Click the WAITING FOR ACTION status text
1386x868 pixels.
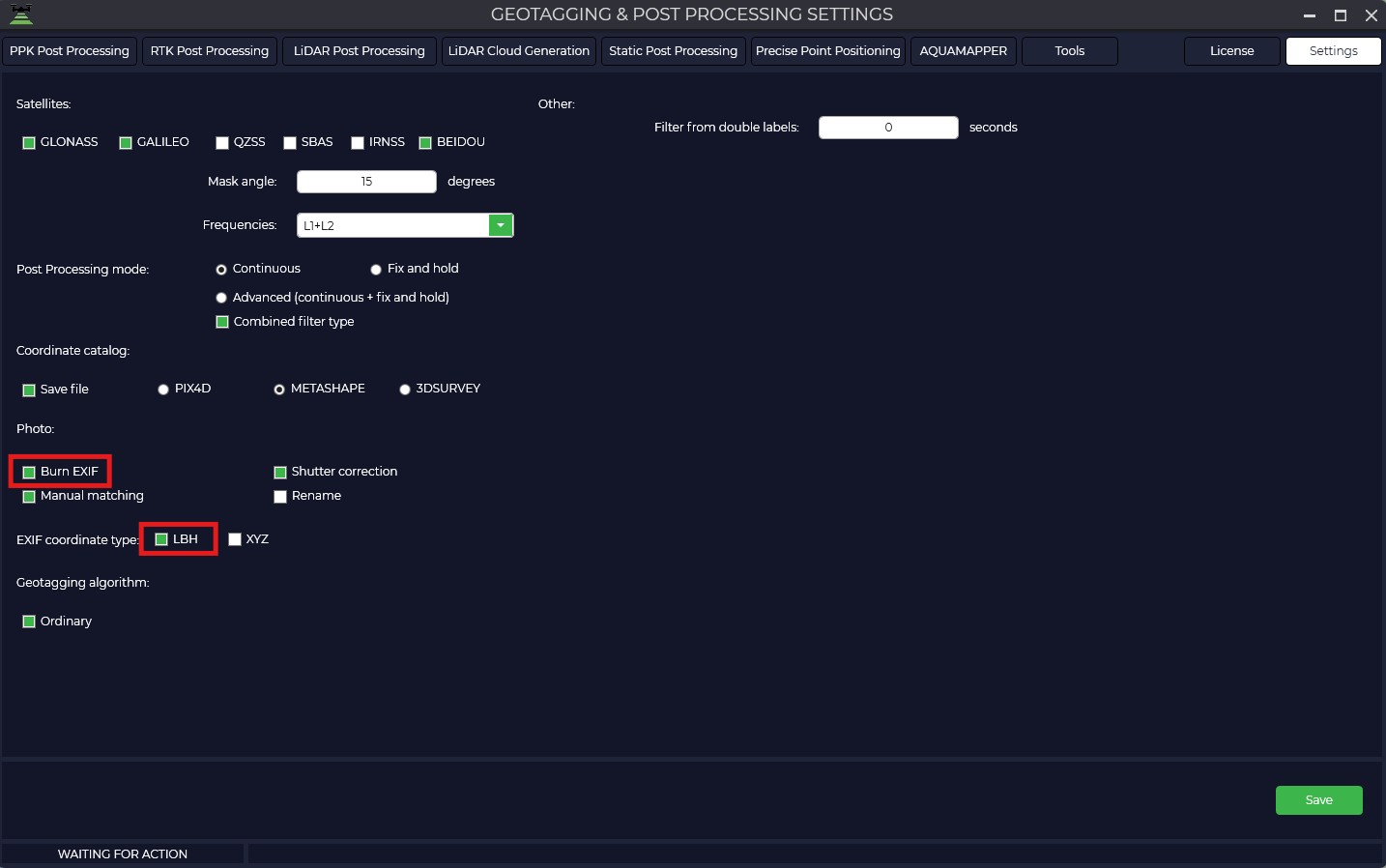point(123,854)
